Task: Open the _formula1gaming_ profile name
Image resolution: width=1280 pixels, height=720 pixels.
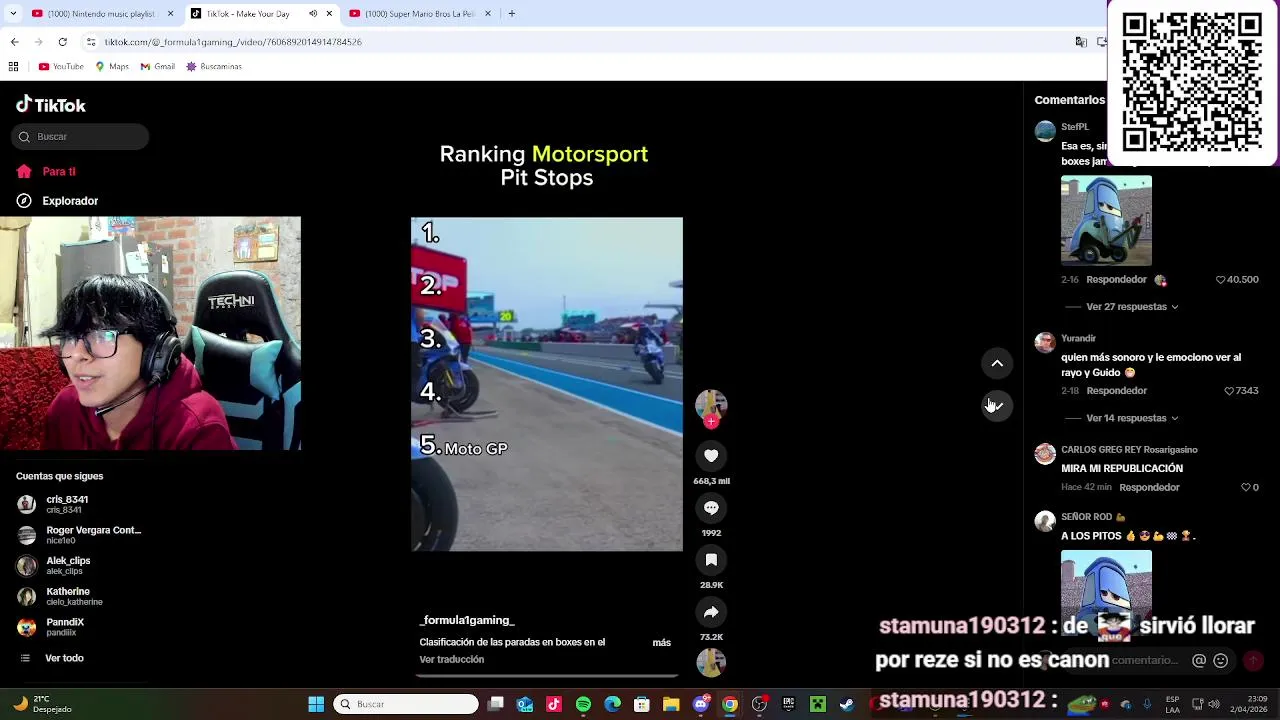Action: (x=467, y=620)
